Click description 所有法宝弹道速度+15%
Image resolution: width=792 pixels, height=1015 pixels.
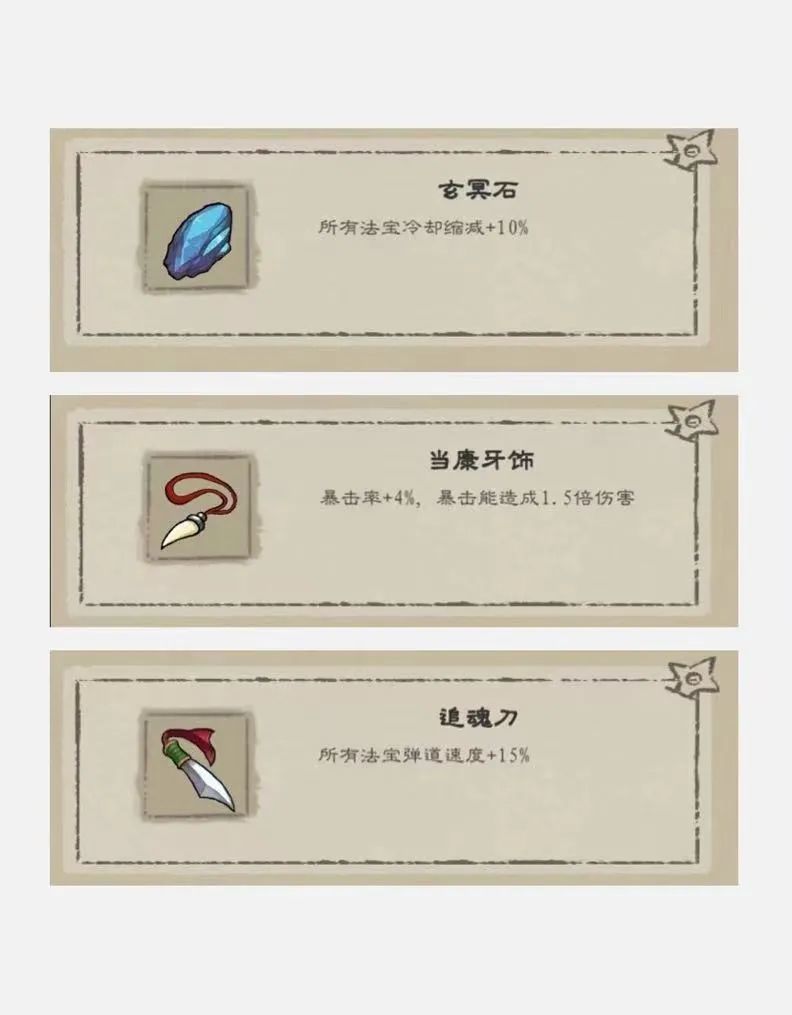click(x=424, y=755)
